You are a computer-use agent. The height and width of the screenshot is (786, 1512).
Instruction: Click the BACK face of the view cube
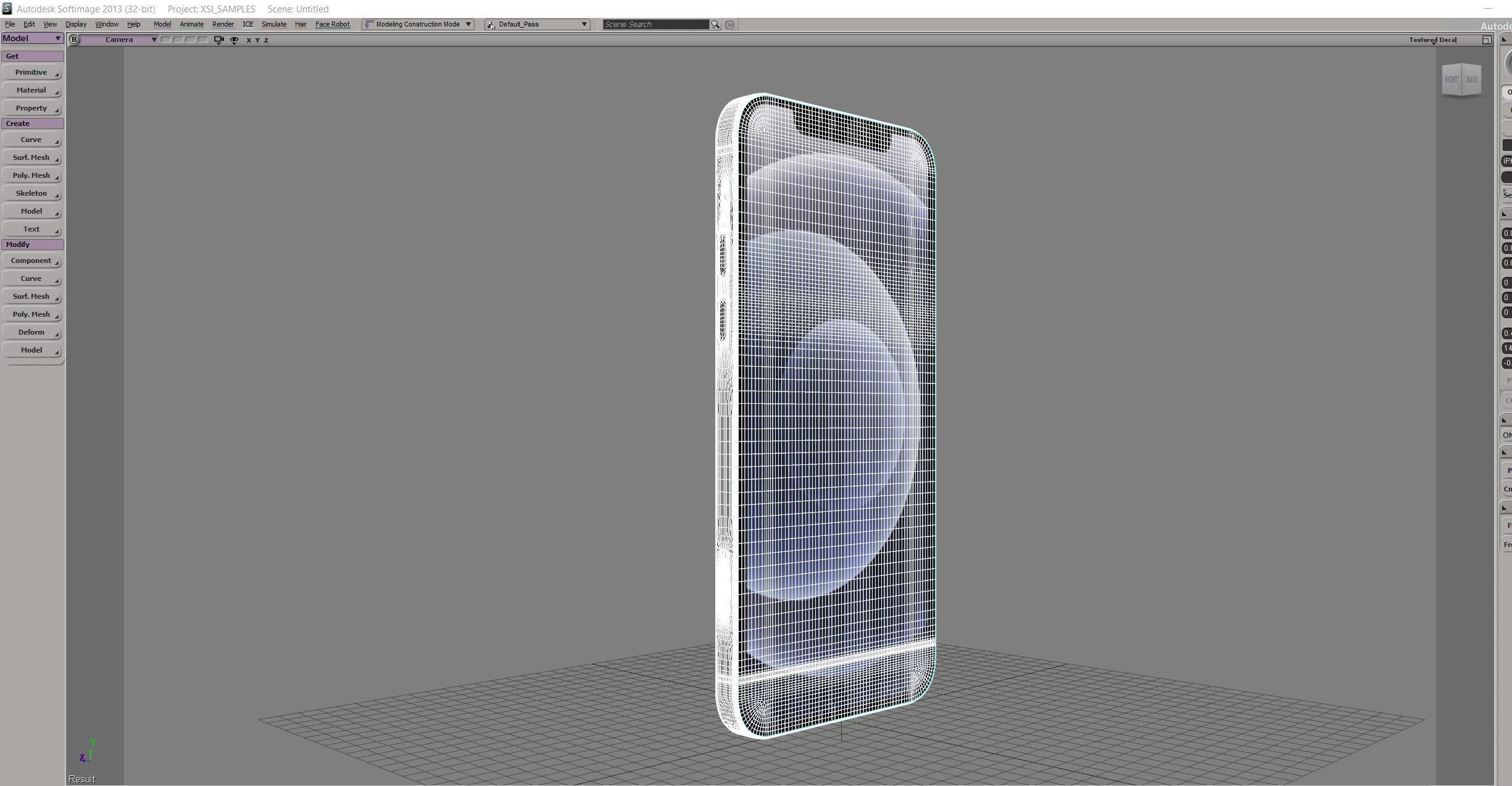pyautogui.click(x=1472, y=79)
